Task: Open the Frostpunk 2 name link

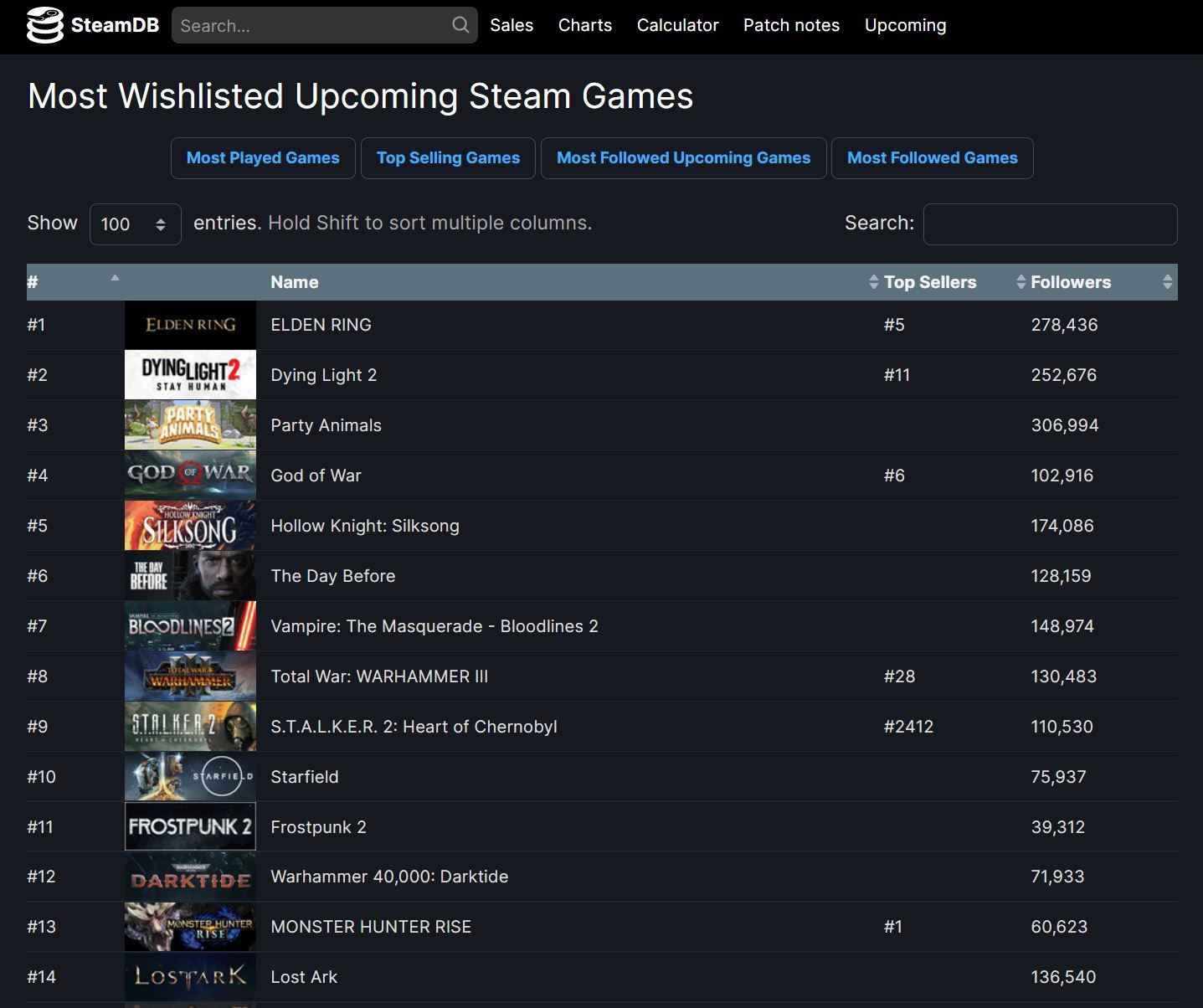Action: point(318,827)
